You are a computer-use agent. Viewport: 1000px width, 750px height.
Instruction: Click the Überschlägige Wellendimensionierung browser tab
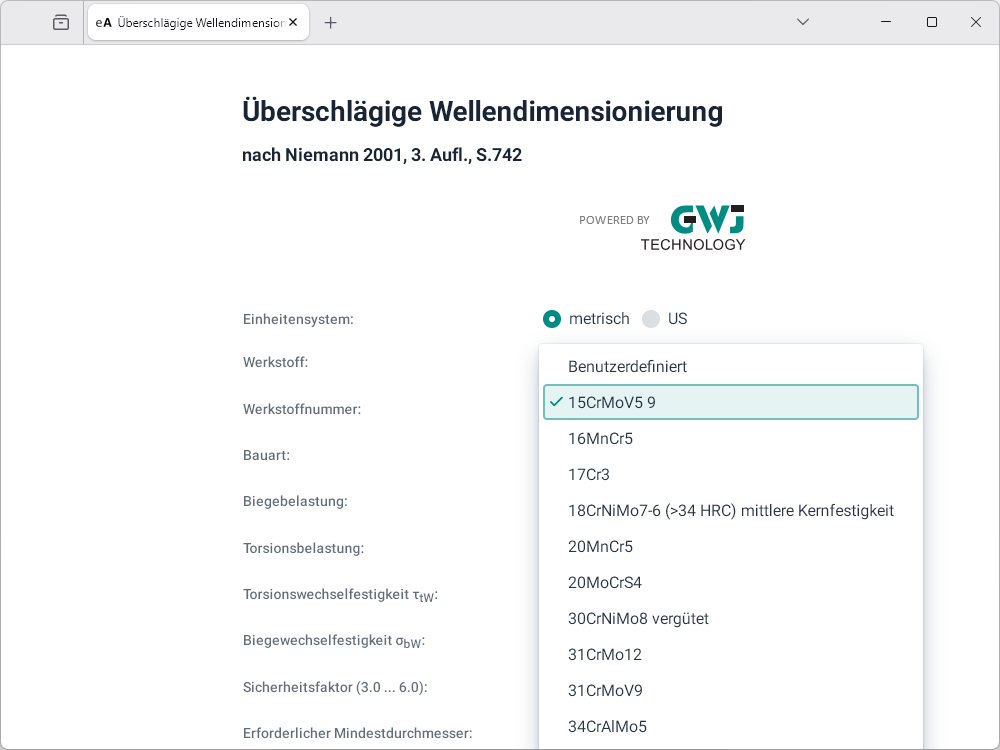[190, 22]
